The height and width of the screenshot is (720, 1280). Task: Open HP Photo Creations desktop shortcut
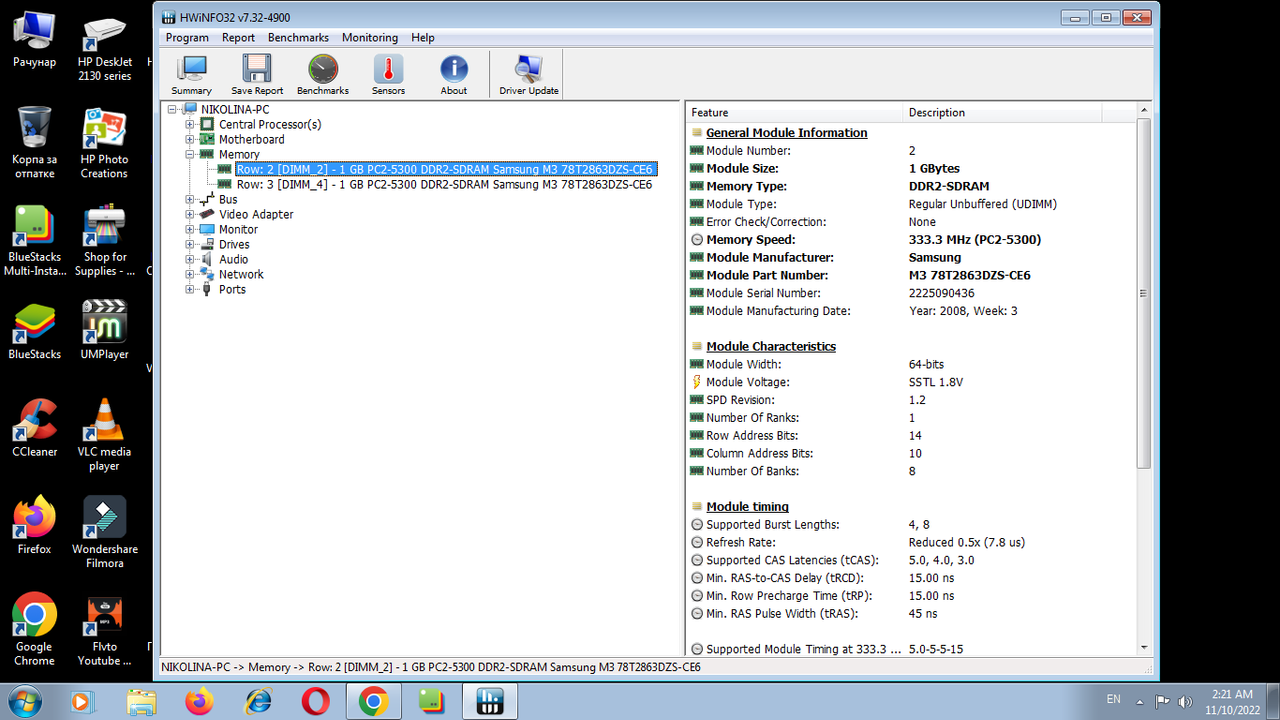click(104, 143)
